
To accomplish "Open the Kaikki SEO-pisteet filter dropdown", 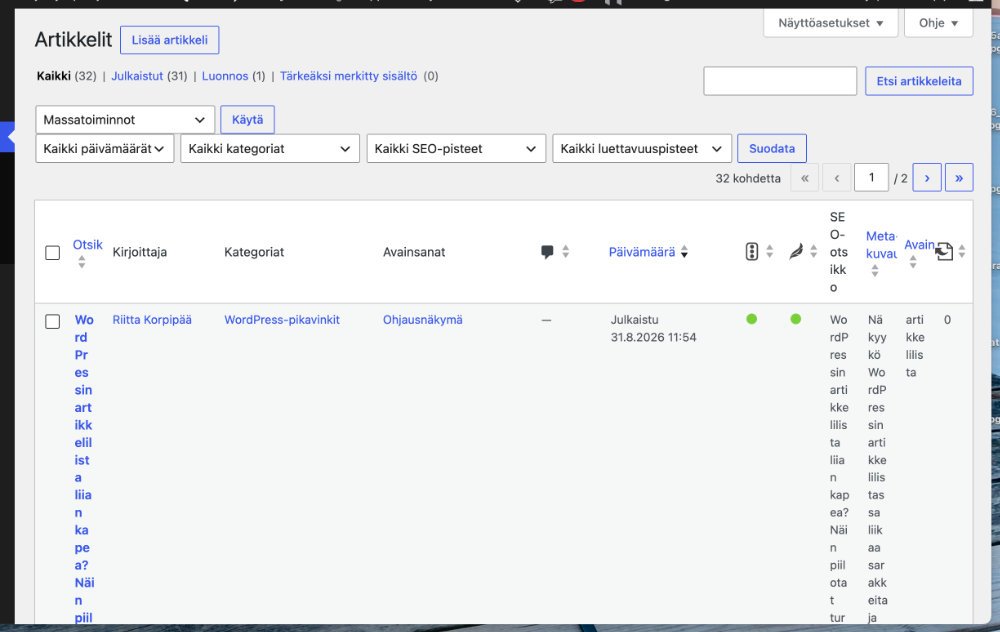I will point(456,149).
